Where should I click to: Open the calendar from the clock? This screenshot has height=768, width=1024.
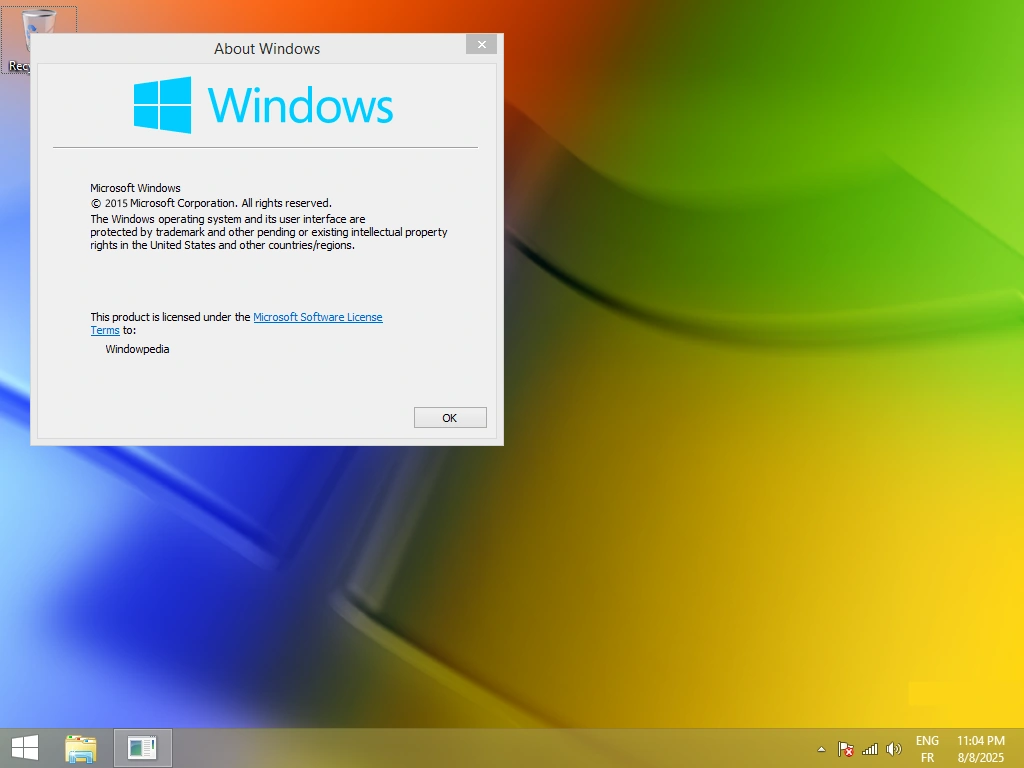(x=981, y=740)
